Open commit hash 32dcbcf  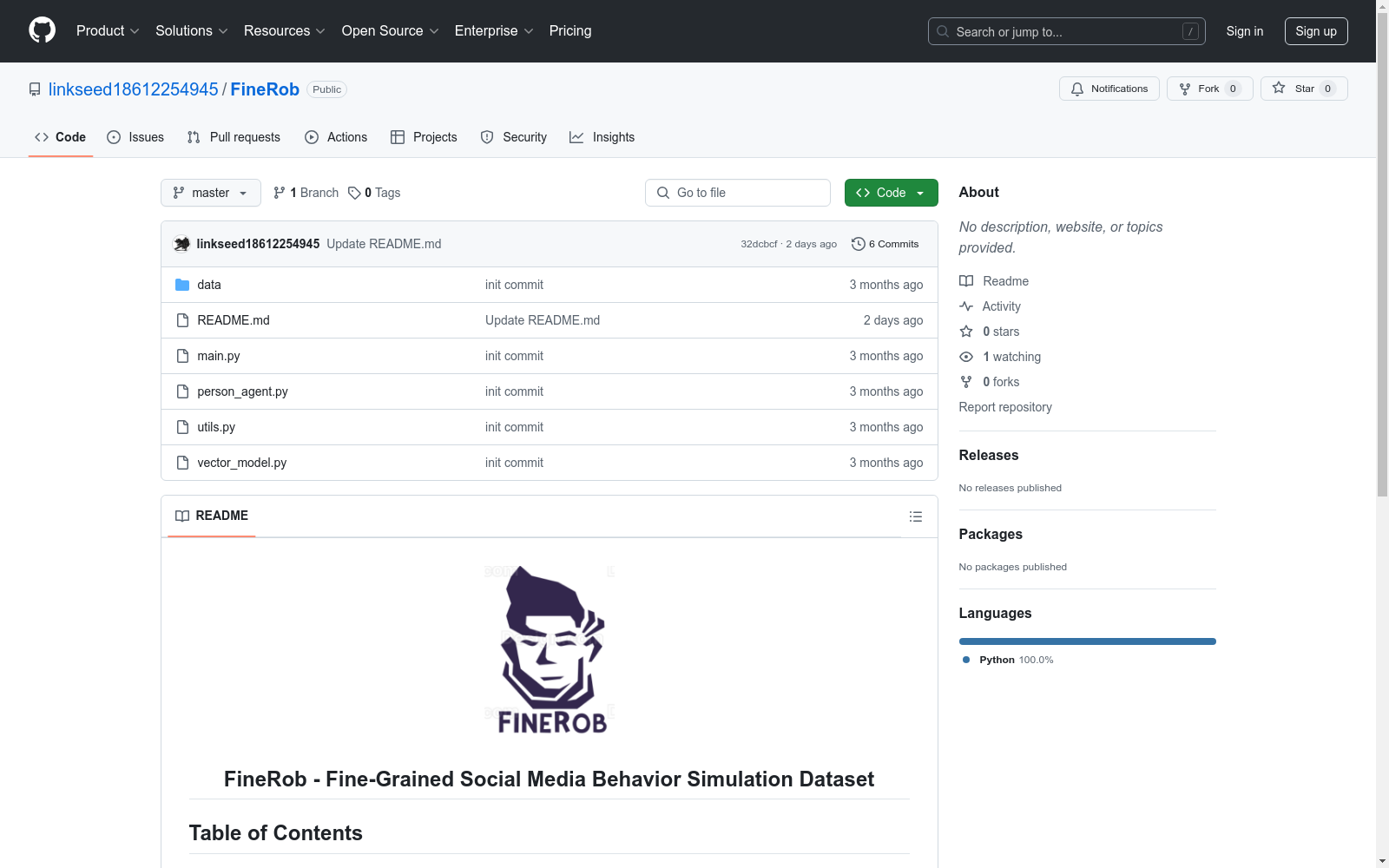click(x=759, y=244)
